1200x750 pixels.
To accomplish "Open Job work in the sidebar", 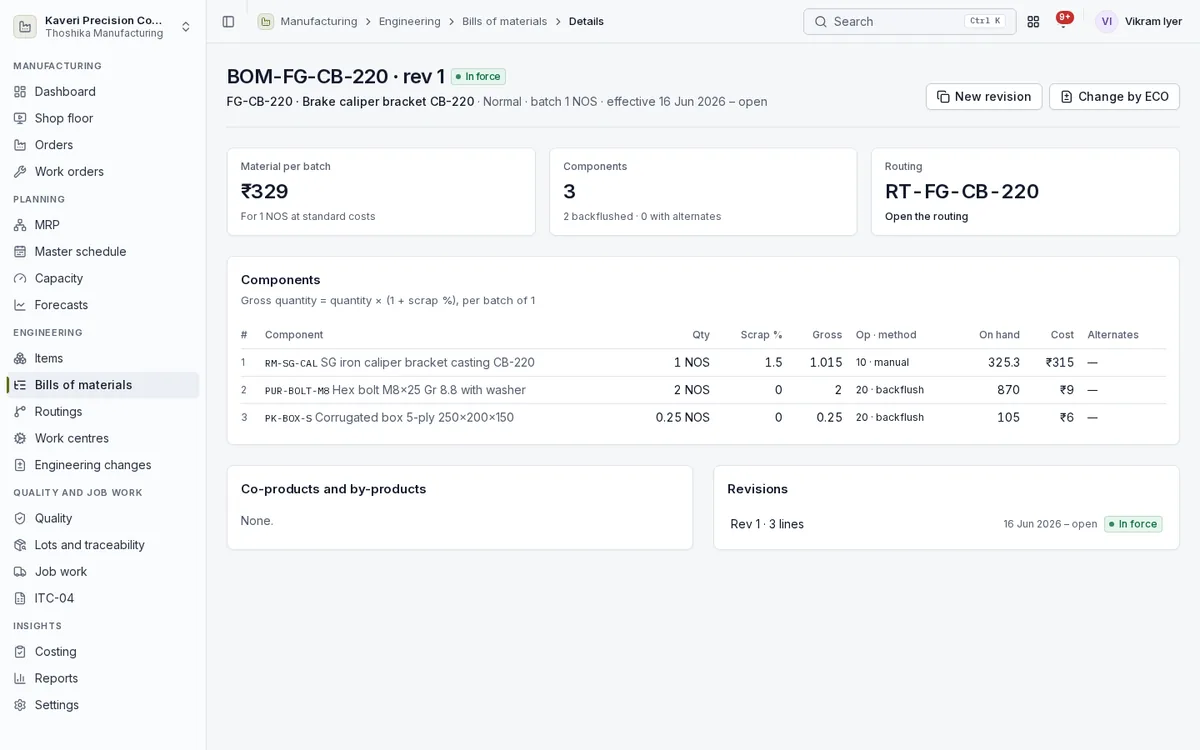I will pos(103,572).
